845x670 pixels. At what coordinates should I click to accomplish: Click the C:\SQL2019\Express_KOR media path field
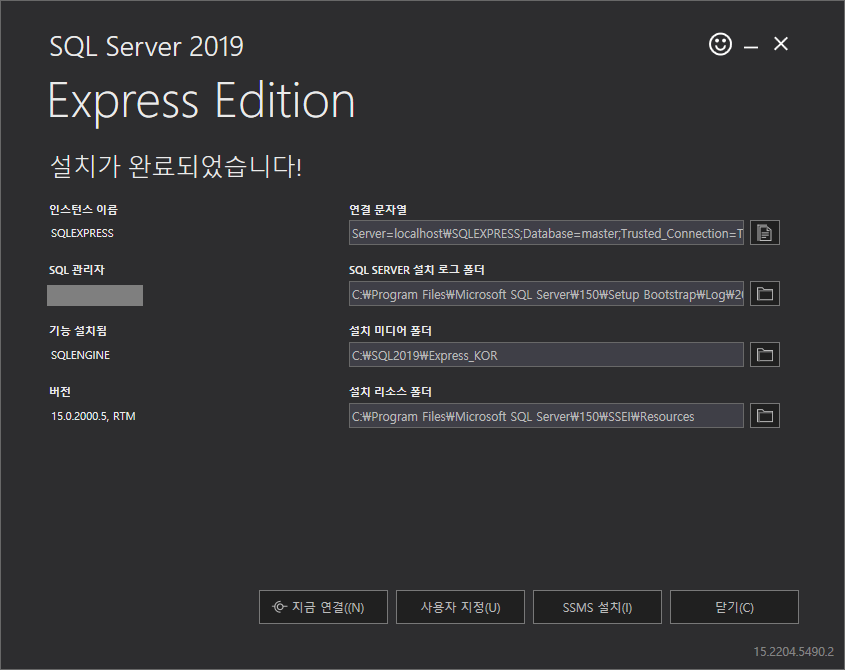[x=546, y=355]
